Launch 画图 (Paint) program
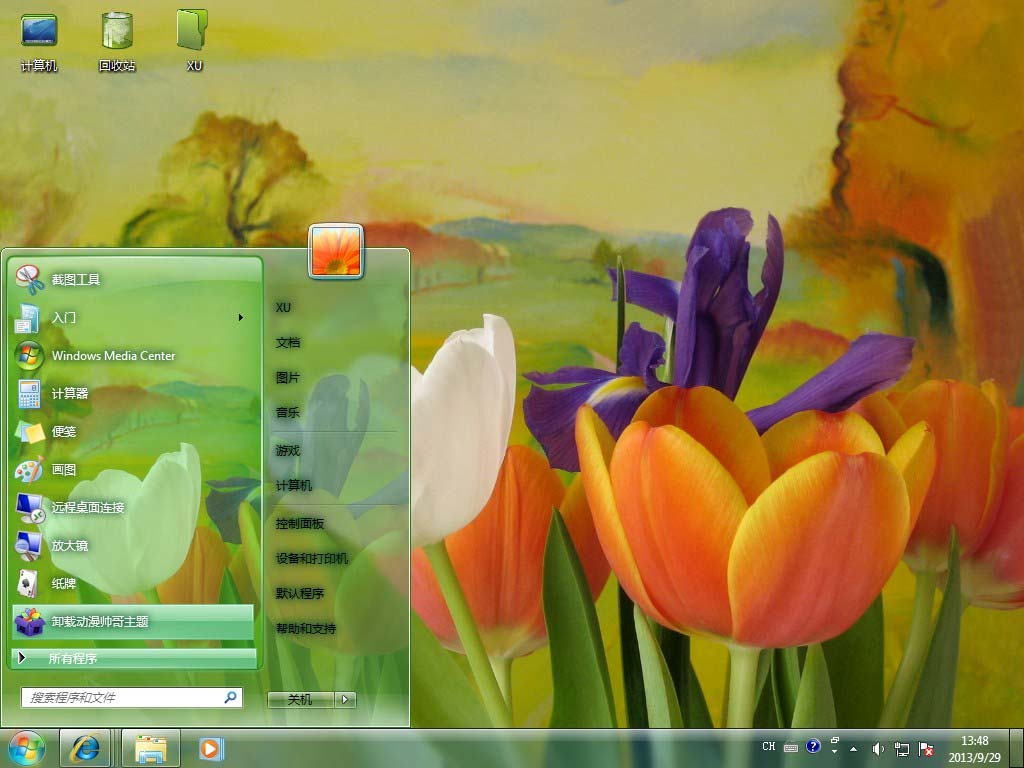Screen dimensions: 1024x768 [63, 470]
